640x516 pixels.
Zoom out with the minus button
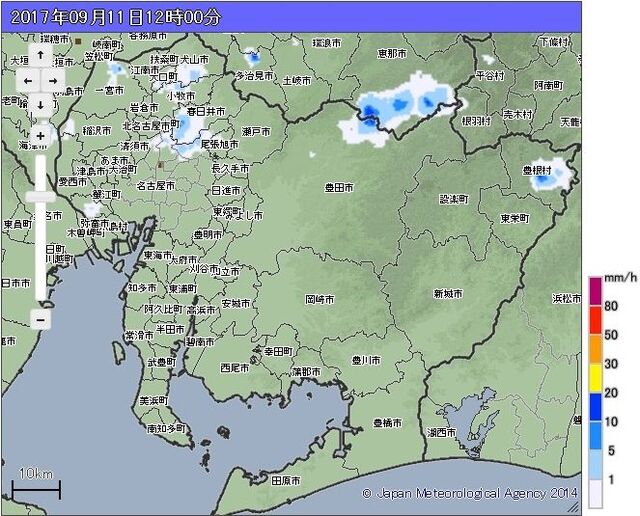[40, 320]
